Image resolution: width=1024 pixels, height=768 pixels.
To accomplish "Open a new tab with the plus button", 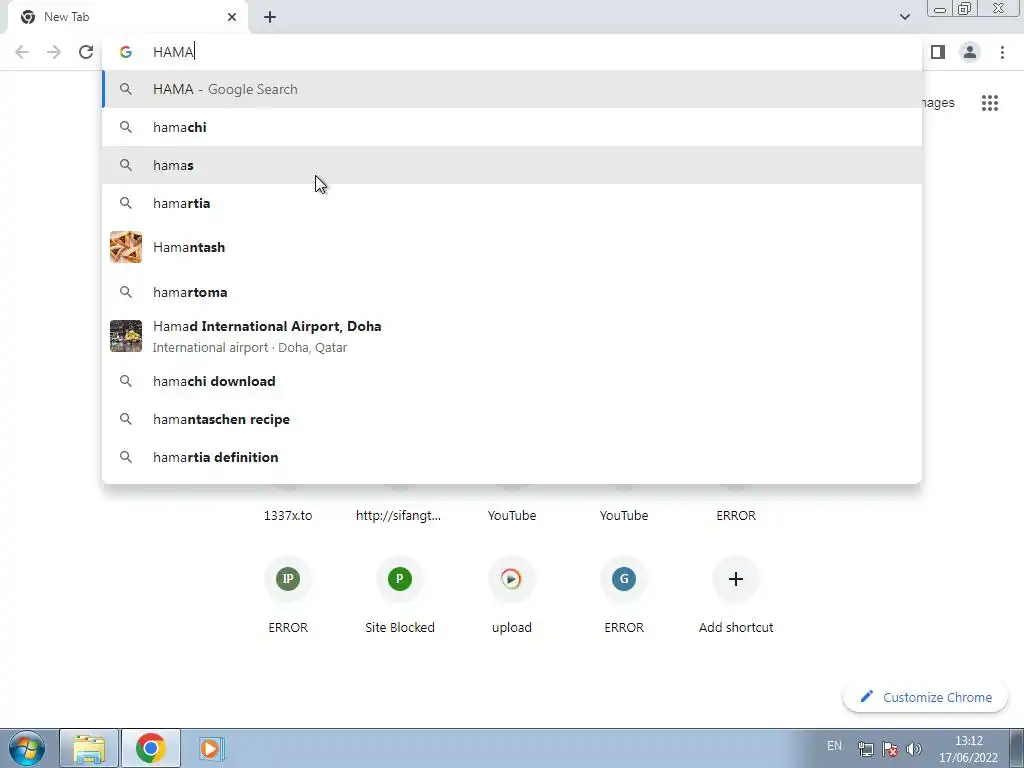I will [x=270, y=17].
